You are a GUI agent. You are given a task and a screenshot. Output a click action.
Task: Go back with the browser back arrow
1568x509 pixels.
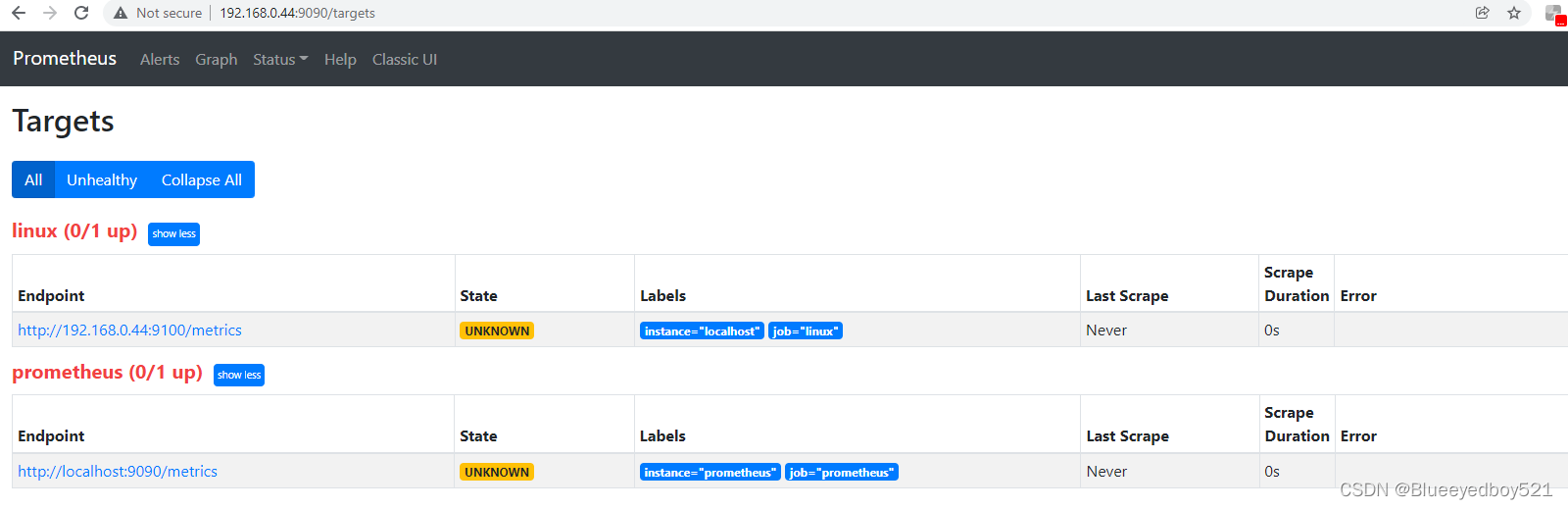pos(19,13)
